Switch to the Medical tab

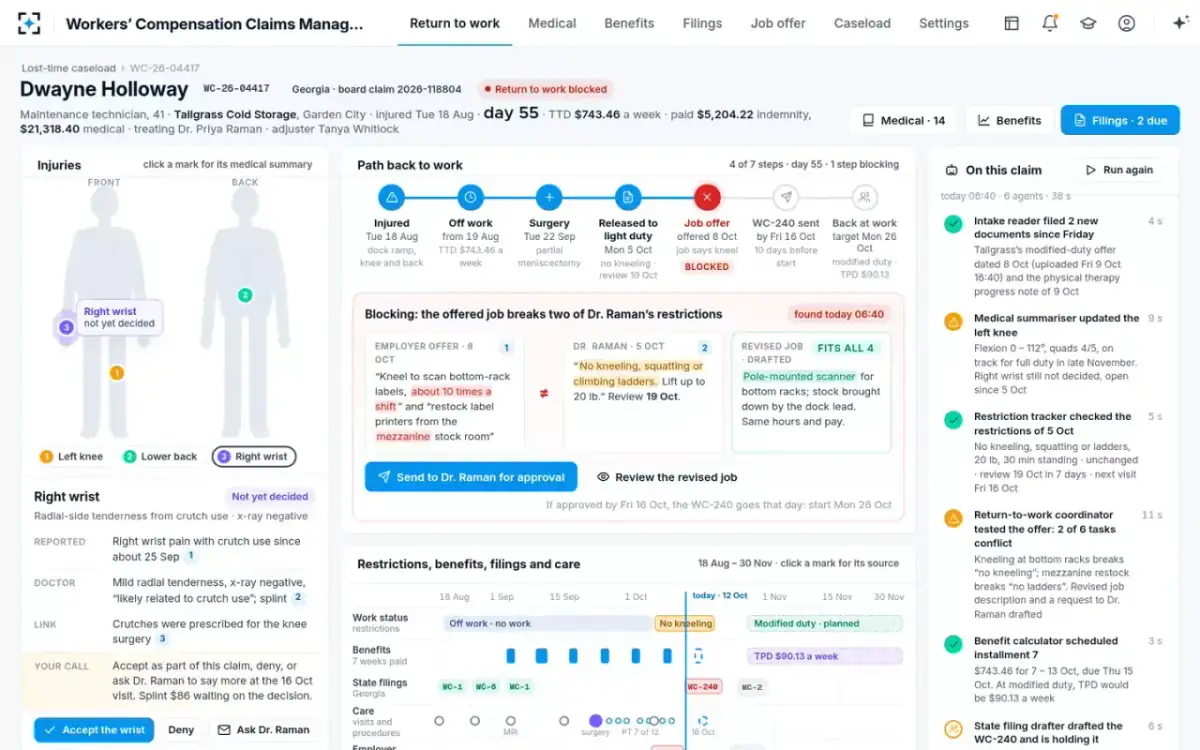552,23
